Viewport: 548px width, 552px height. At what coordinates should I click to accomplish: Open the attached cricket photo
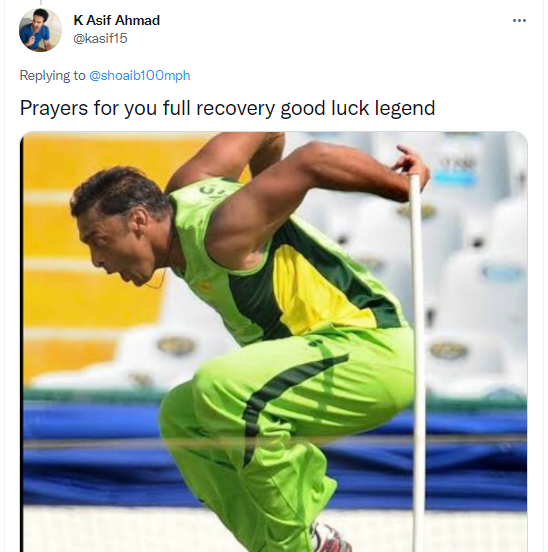point(274,341)
